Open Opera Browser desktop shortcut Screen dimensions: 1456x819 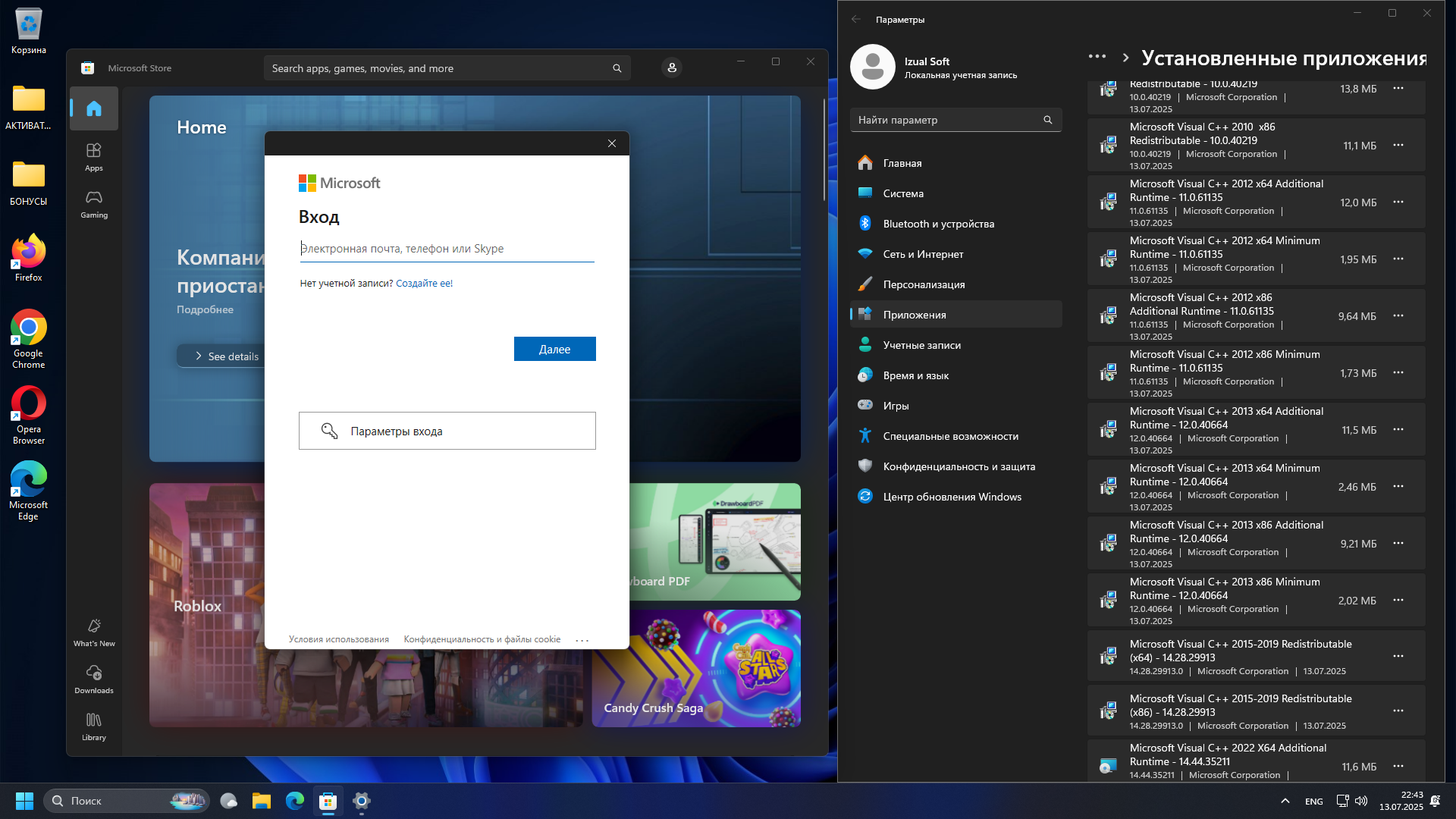(x=29, y=415)
